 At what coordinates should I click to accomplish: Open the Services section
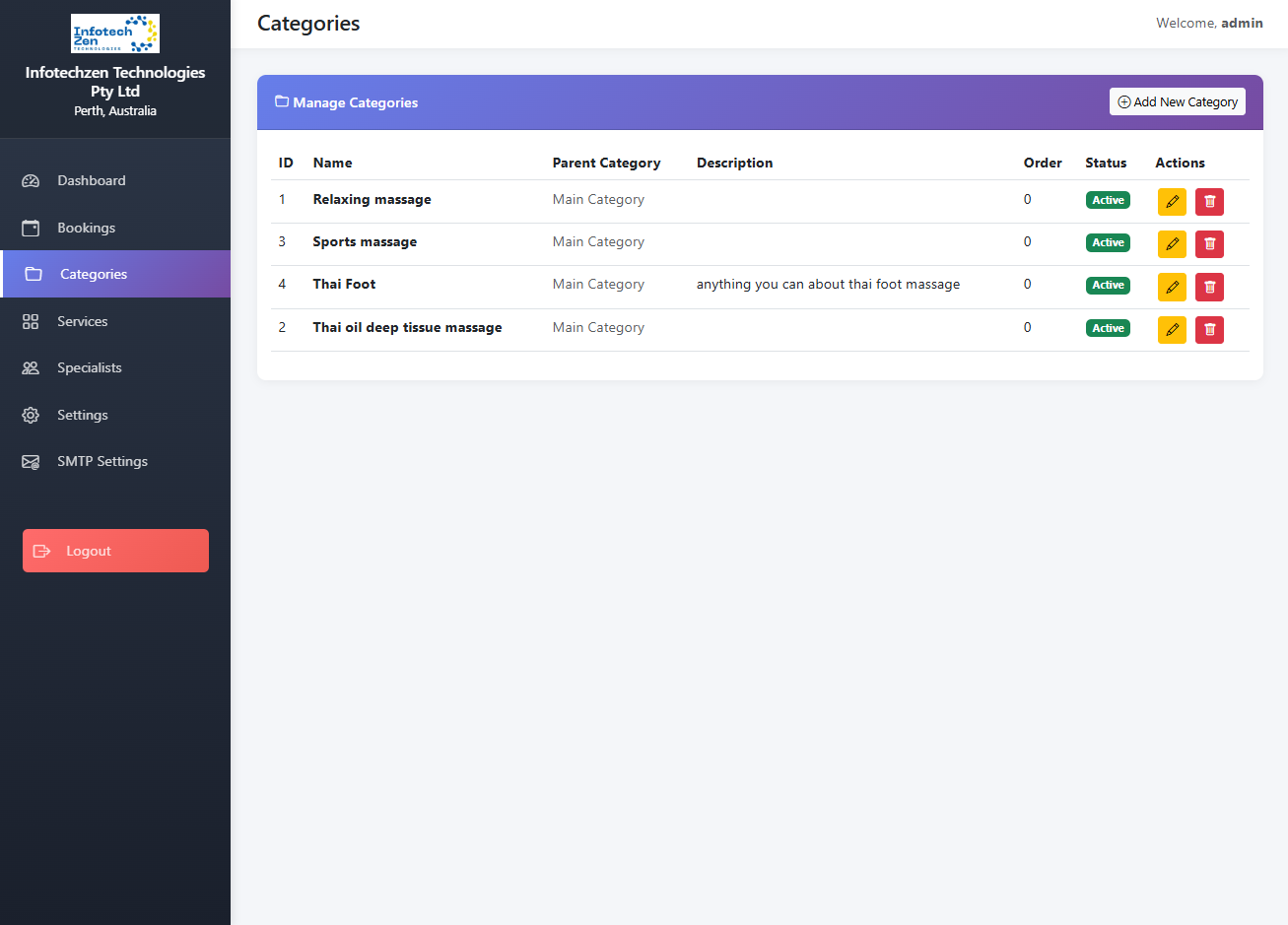[x=82, y=321]
